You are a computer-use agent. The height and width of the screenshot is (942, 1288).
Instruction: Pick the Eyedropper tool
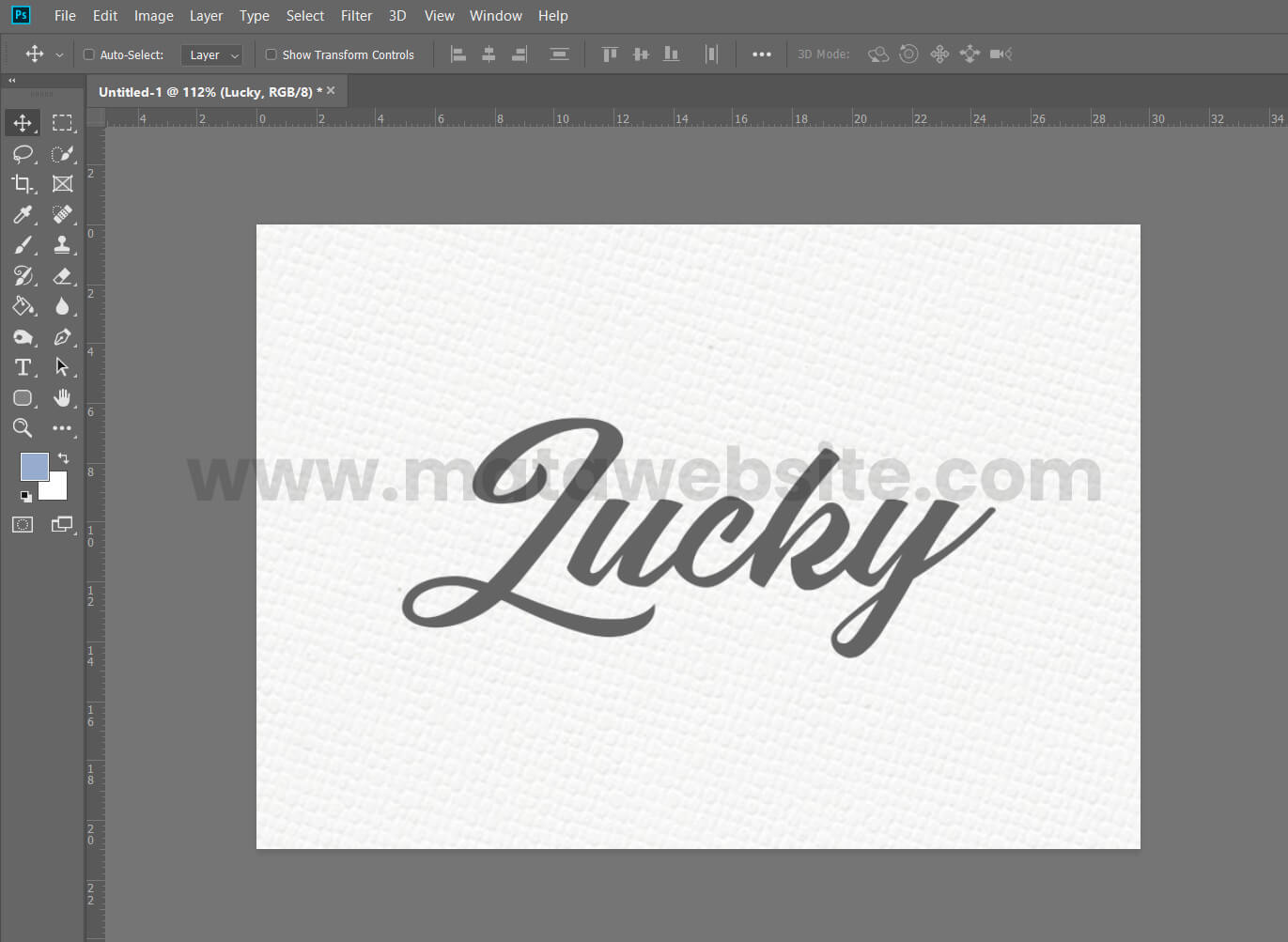coord(23,215)
